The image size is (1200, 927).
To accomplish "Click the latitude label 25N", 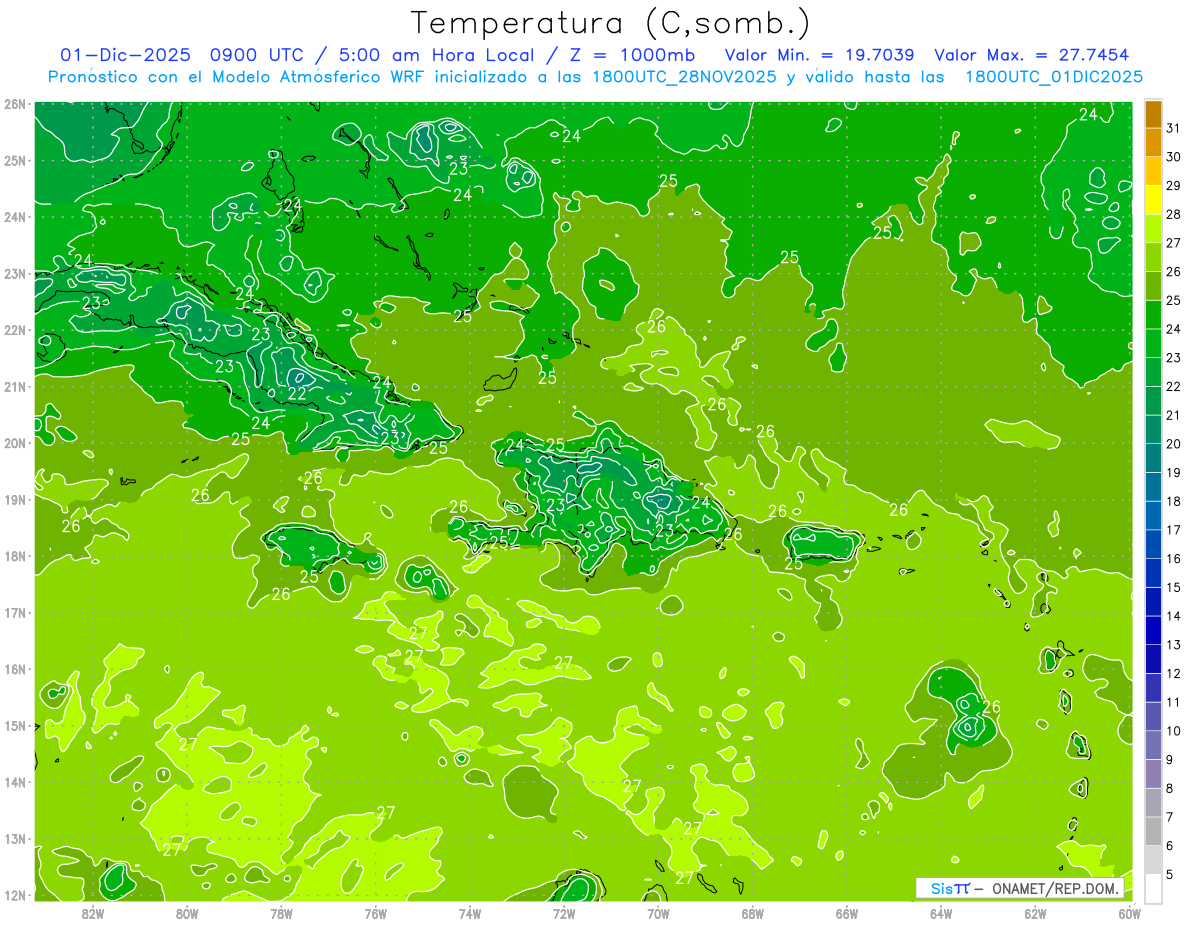I will pos(14,160).
